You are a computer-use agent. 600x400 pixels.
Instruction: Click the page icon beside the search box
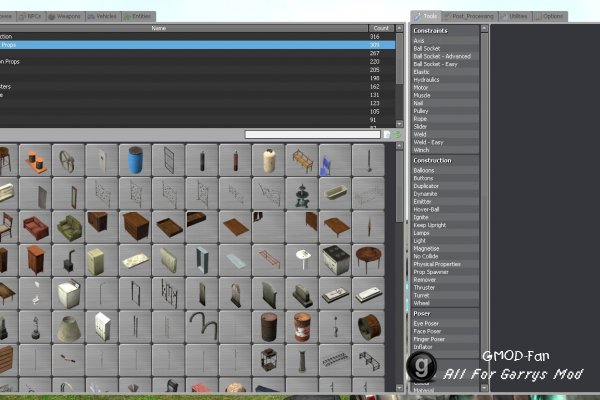pyautogui.click(x=387, y=134)
